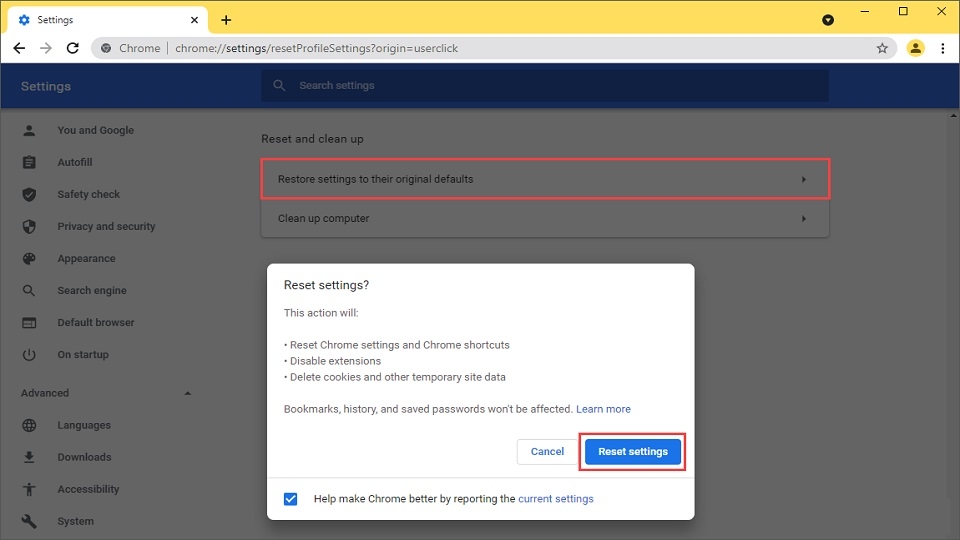
Task: Click the scrollbar up arrow
Action: 953,115
